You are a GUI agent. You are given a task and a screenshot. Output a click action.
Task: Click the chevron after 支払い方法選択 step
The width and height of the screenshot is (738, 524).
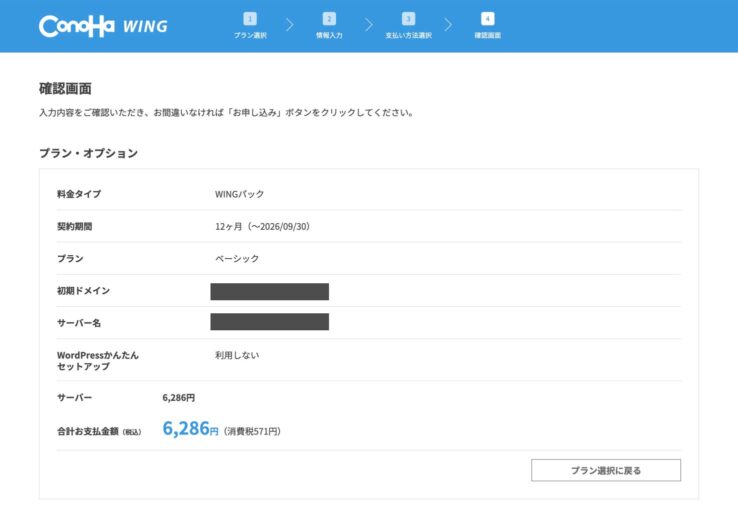448,25
